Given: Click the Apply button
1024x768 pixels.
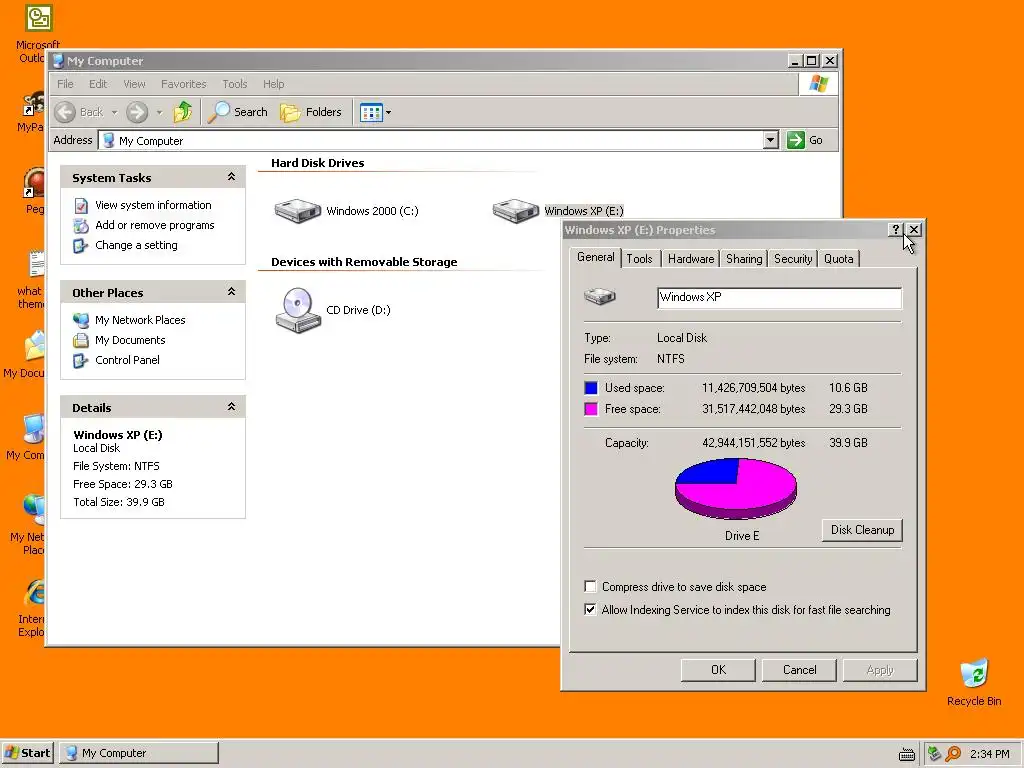Looking at the screenshot, I should click(880, 670).
